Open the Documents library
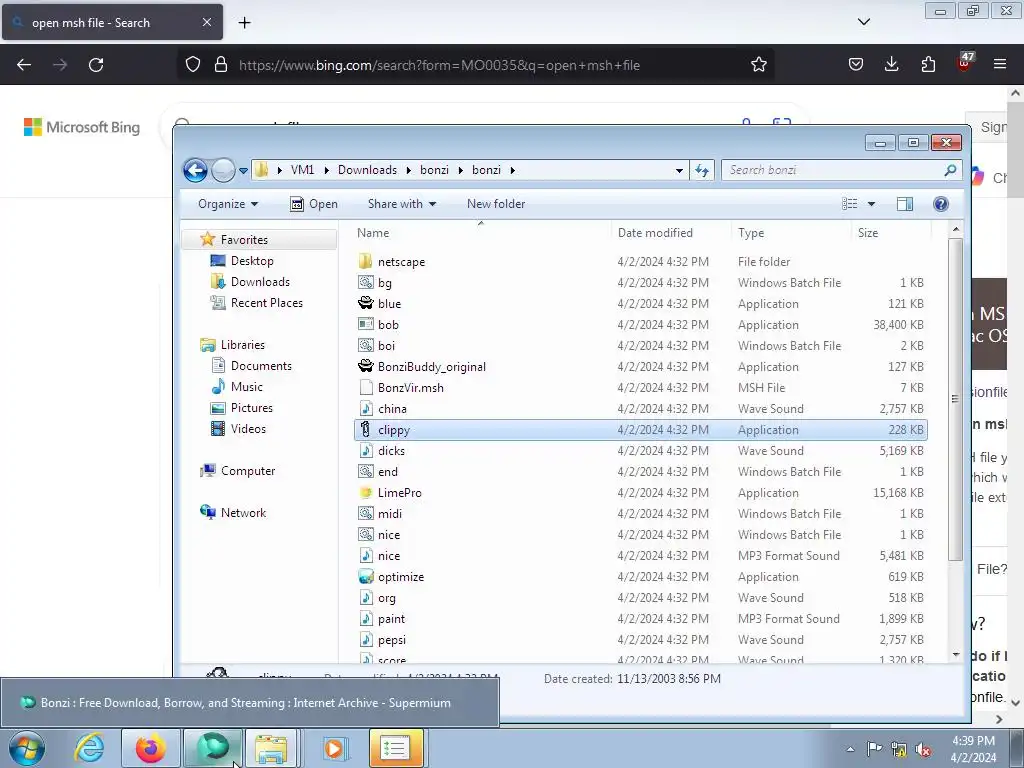 pyautogui.click(x=261, y=366)
